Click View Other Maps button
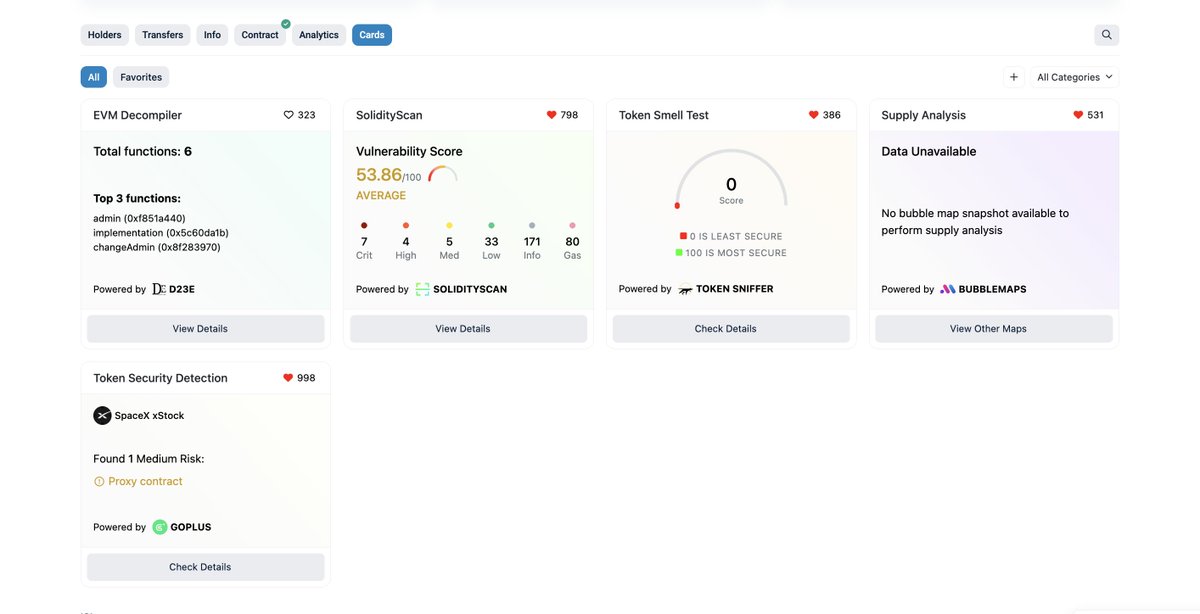The image size is (1200, 614). click(x=994, y=329)
